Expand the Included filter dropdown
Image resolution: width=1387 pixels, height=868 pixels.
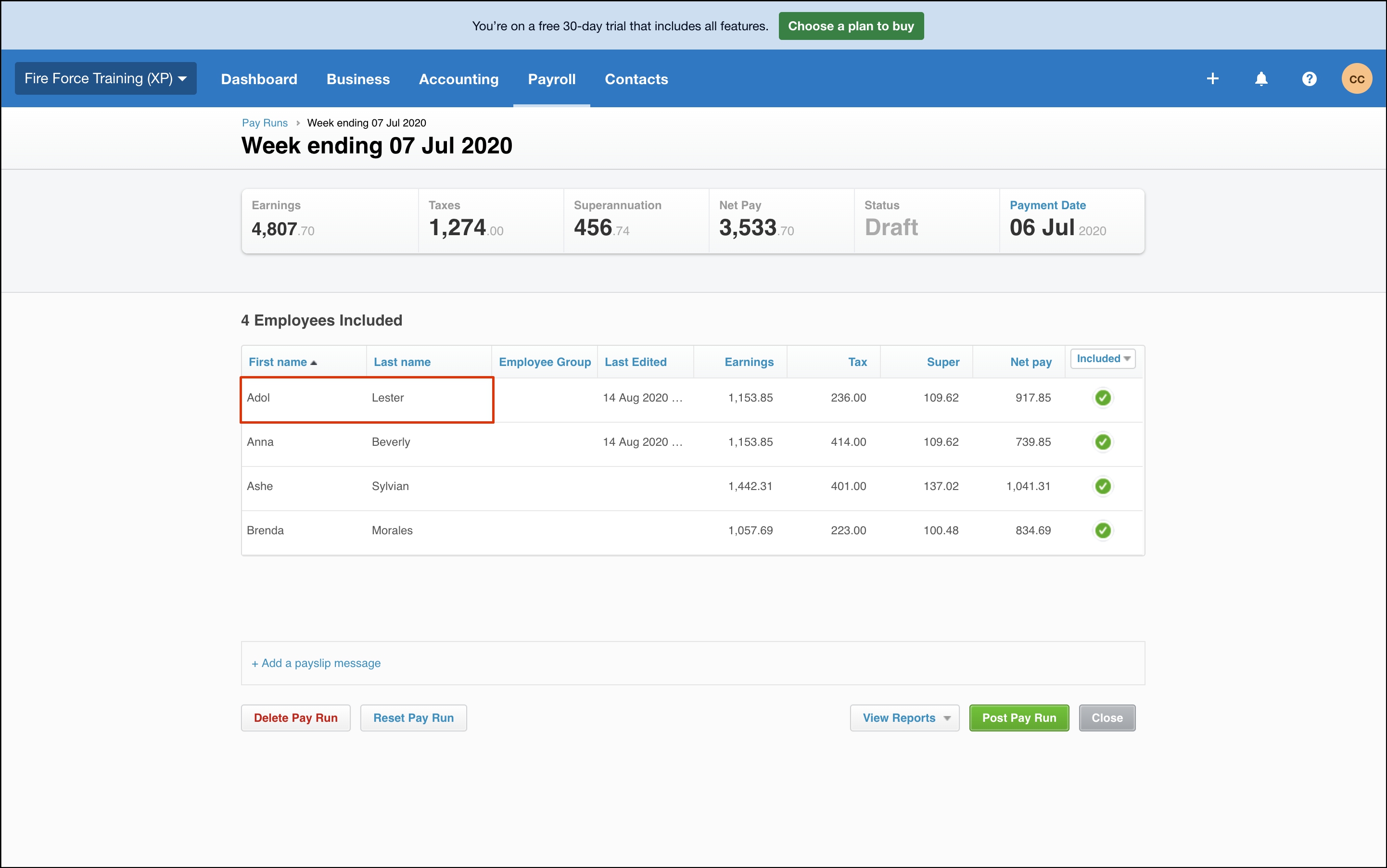[1102, 358]
